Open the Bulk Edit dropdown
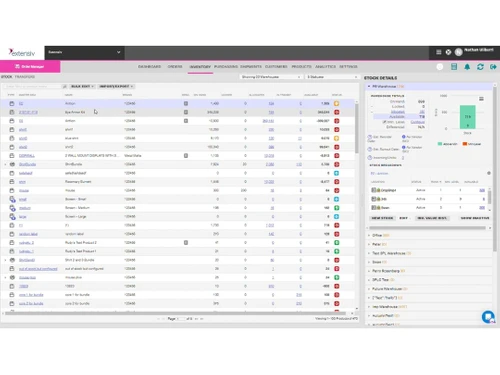Screen dimensions: 500x375 point(82,86)
